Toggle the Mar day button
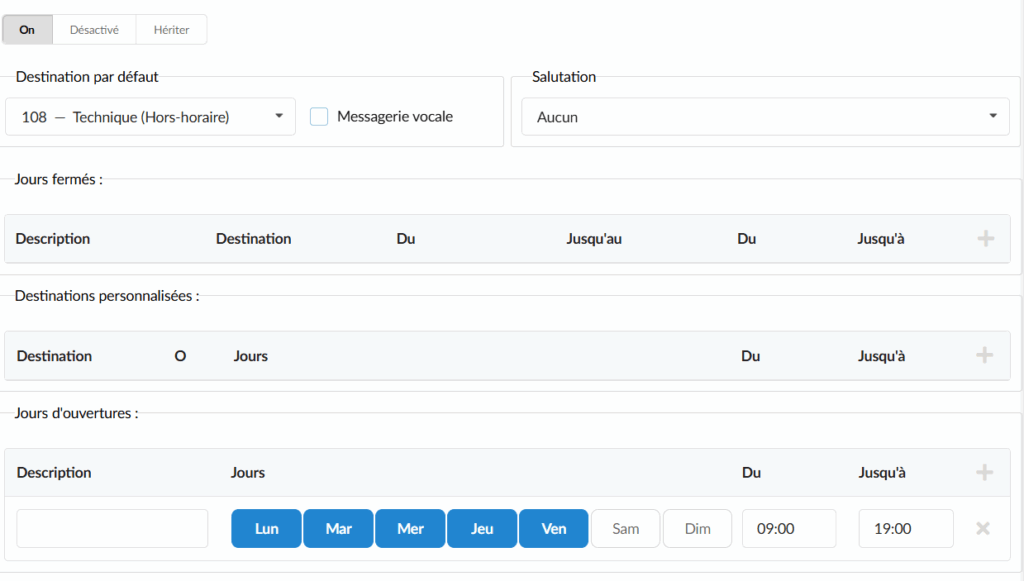Screen dimensions: 1024x581 coord(338,528)
